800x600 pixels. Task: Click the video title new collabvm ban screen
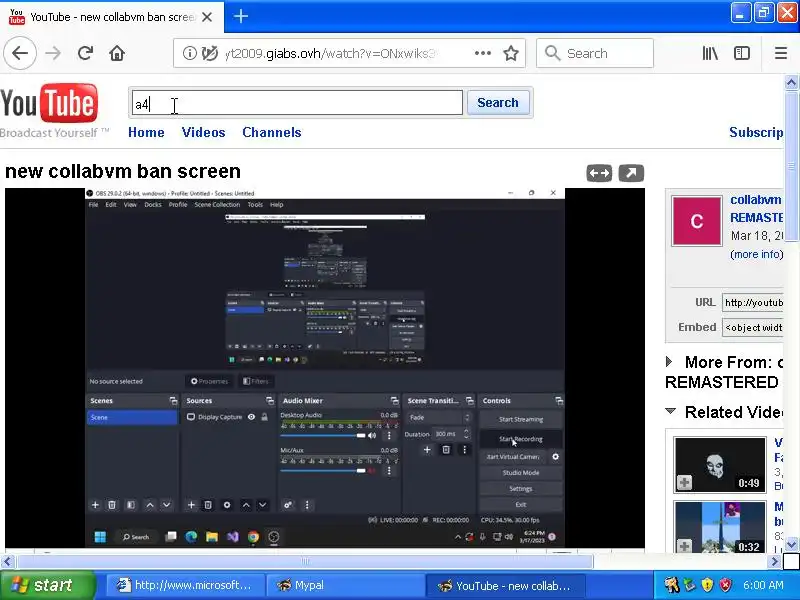point(122,171)
